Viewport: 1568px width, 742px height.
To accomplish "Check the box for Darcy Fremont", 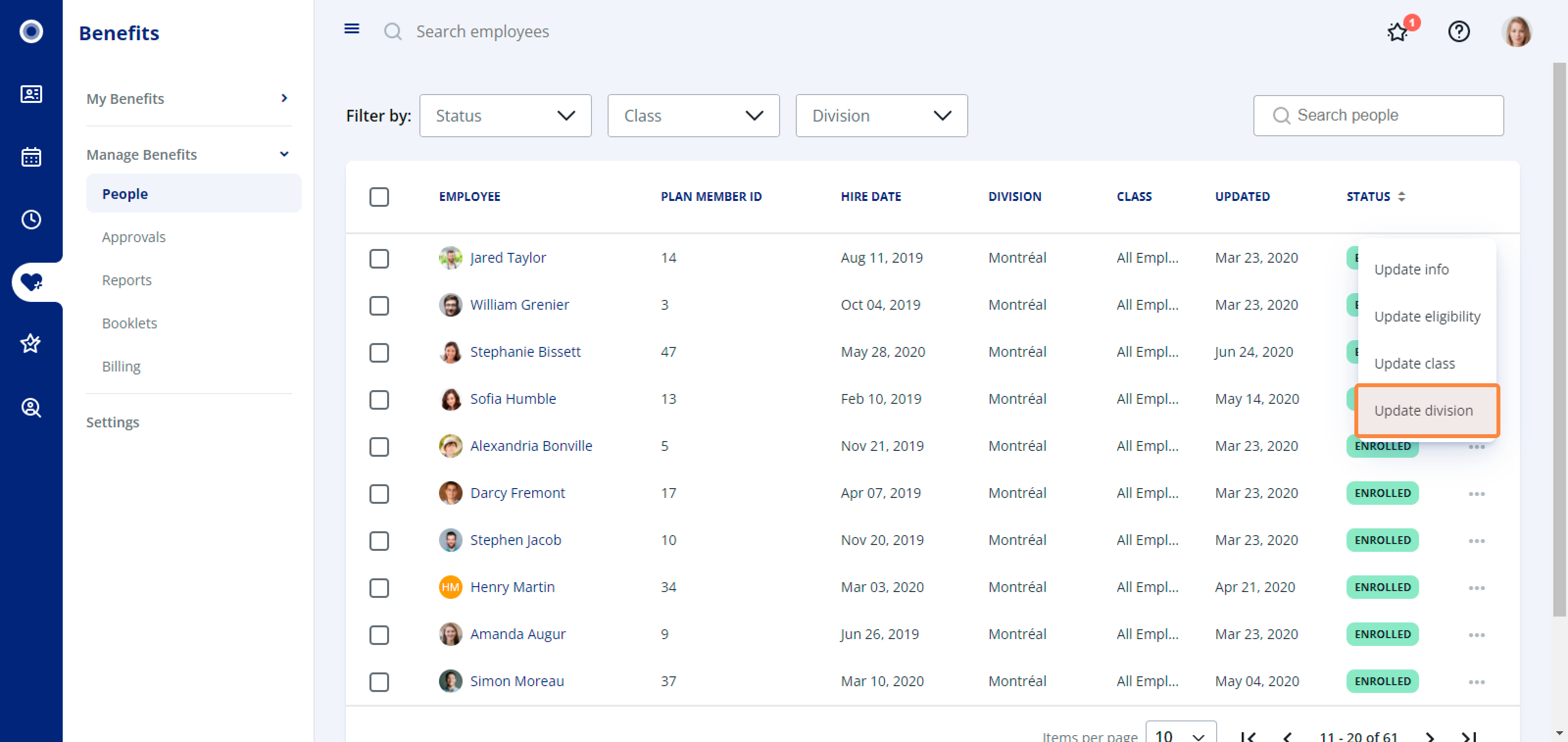I will pos(379,494).
